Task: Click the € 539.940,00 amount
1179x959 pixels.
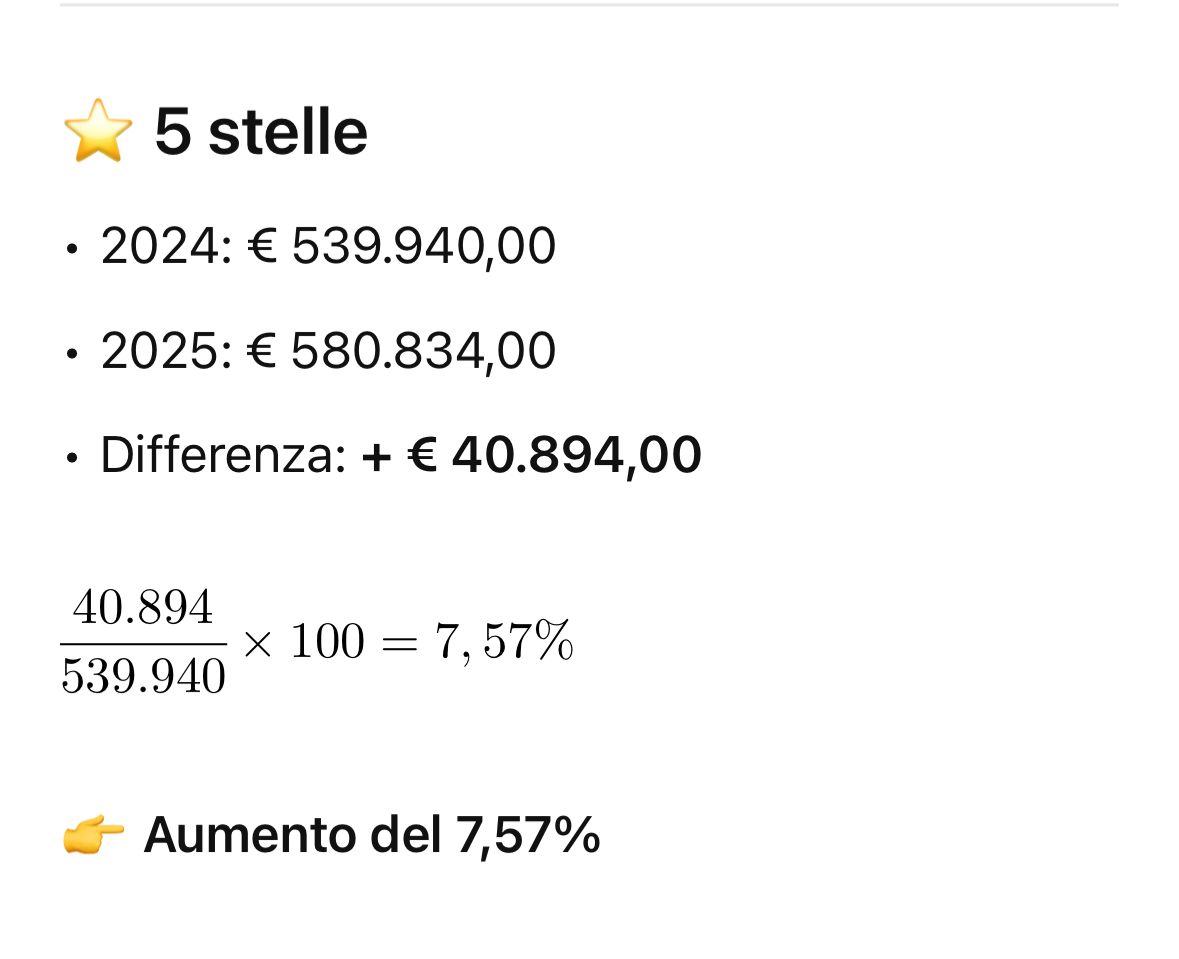Action: click(x=401, y=247)
